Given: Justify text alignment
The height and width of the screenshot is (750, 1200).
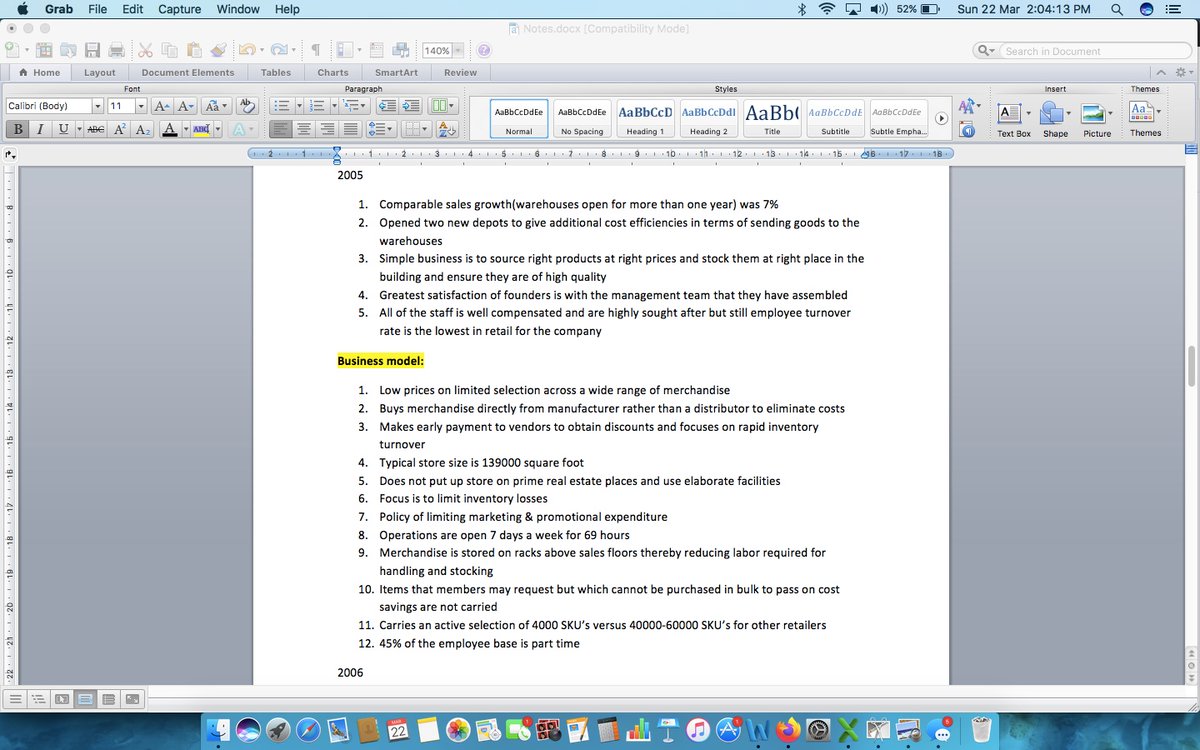Looking at the screenshot, I should (x=350, y=129).
